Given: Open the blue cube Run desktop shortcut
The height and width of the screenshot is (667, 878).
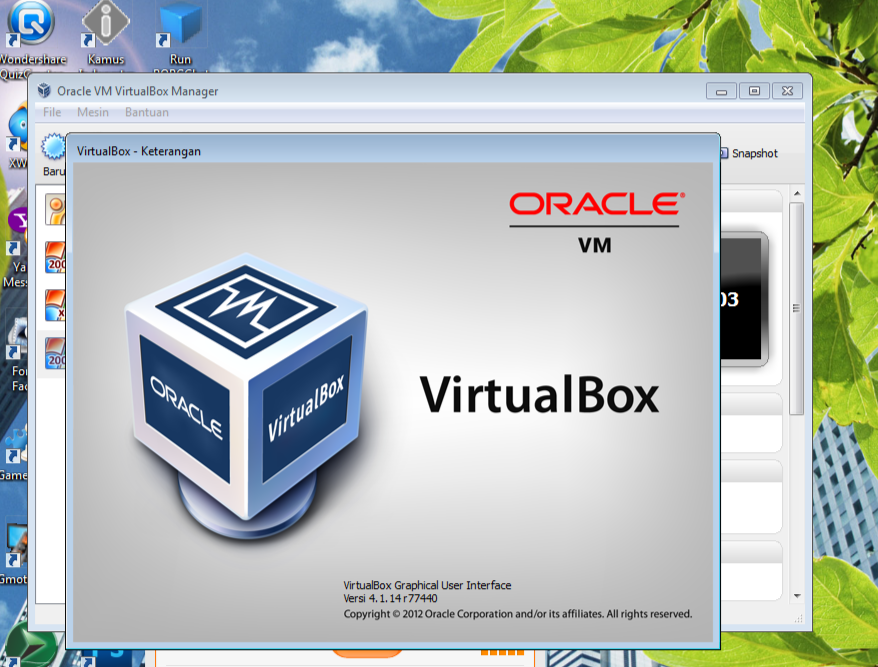Looking at the screenshot, I should click(x=180, y=25).
